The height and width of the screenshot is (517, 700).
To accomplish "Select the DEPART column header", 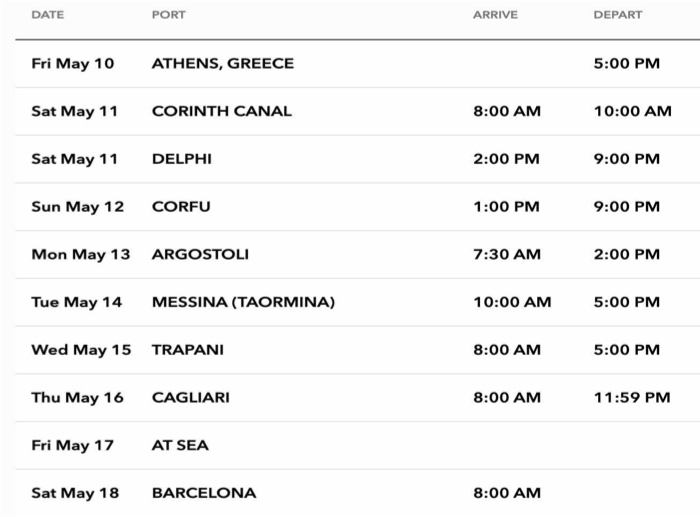I will tap(618, 15).
